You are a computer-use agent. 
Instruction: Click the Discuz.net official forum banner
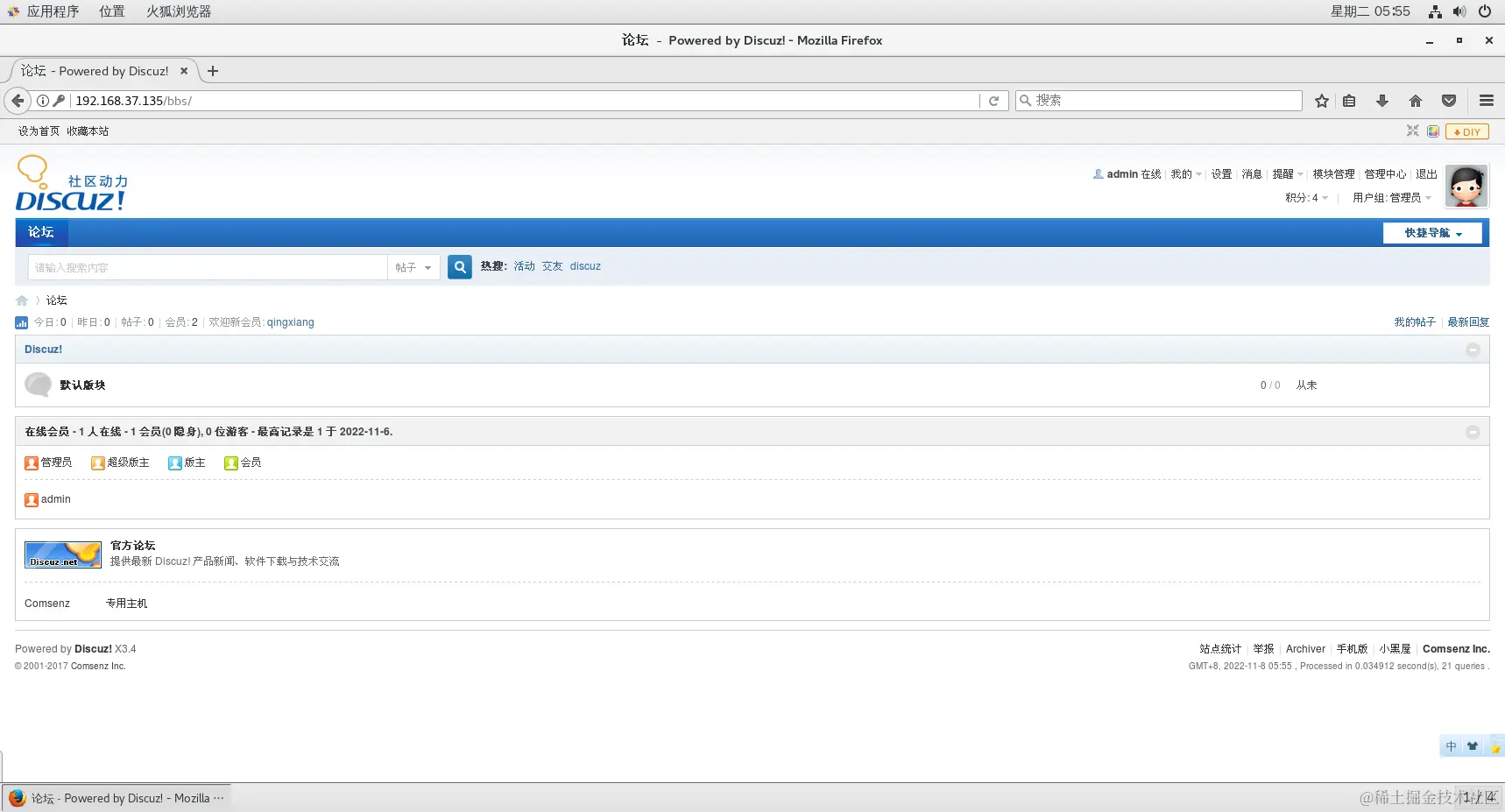pos(63,554)
